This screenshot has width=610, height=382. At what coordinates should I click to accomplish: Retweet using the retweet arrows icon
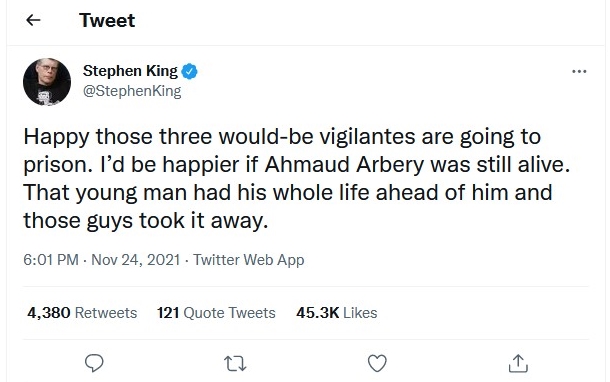click(235, 363)
